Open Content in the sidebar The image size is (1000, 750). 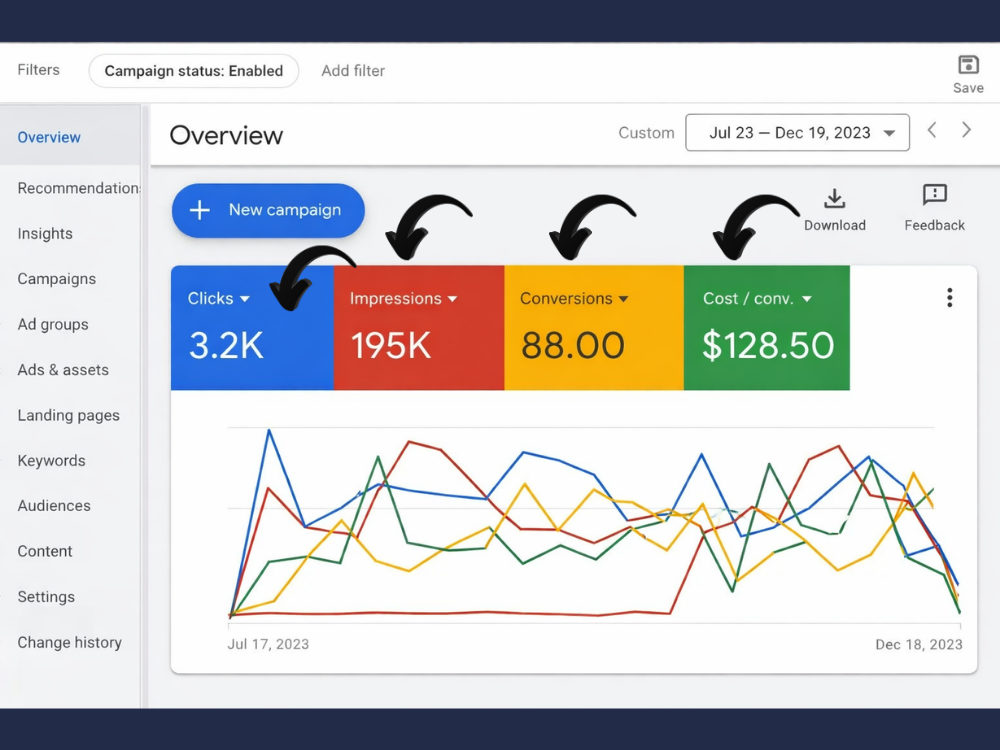click(45, 551)
